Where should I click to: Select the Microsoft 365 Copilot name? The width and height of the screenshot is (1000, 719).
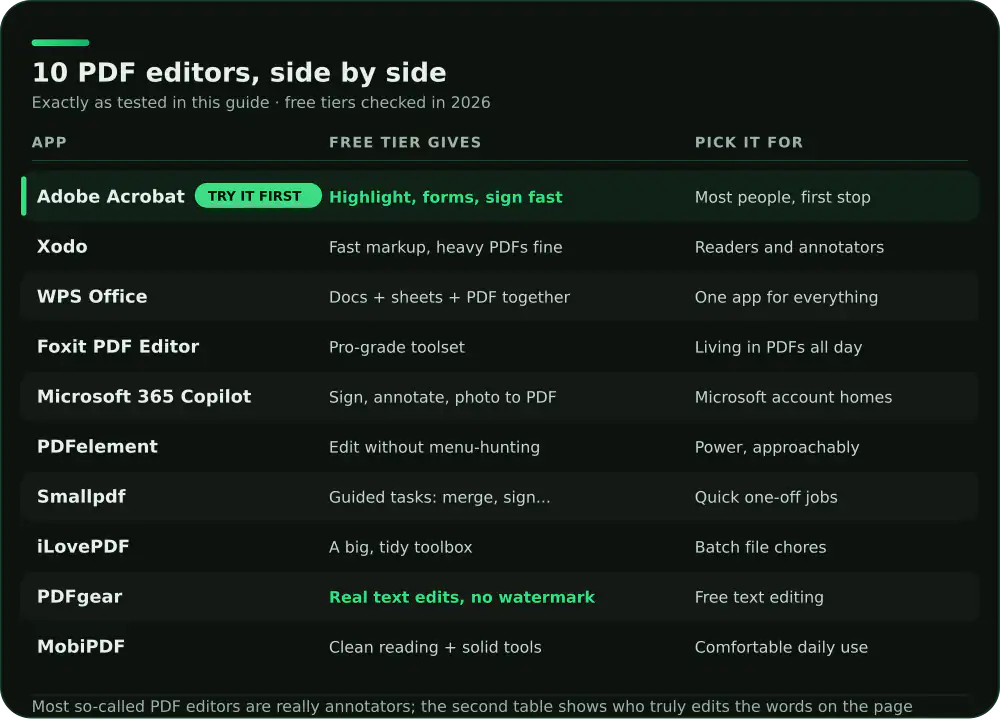click(144, 396)
